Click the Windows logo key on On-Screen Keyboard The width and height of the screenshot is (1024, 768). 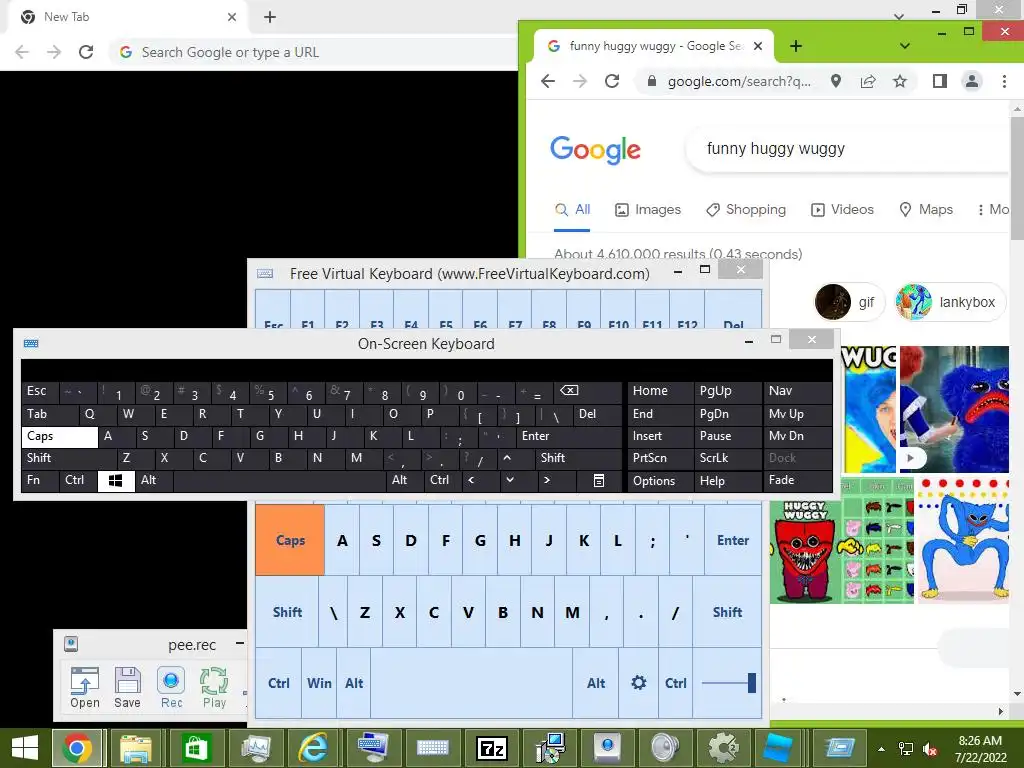click(116, 481)
